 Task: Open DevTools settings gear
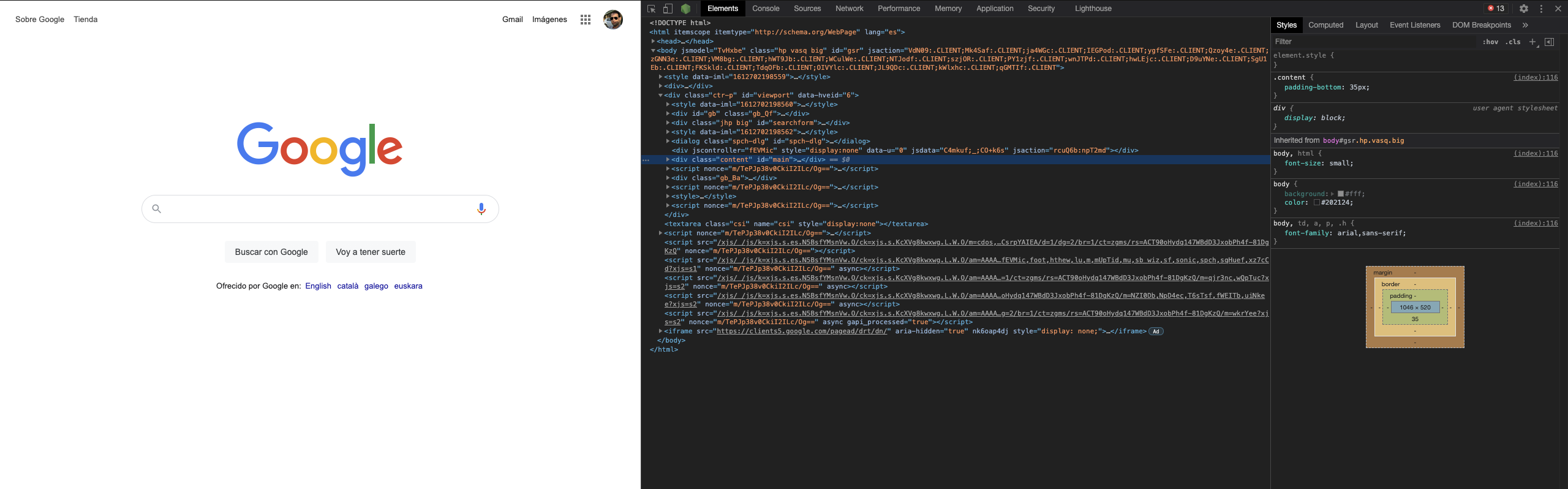pyautogui.click(x=1523, y=9)
